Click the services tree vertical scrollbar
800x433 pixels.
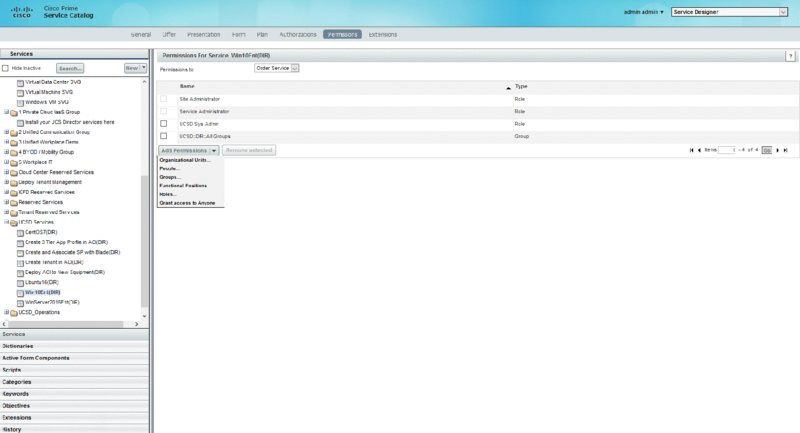(x=144, y=241)
